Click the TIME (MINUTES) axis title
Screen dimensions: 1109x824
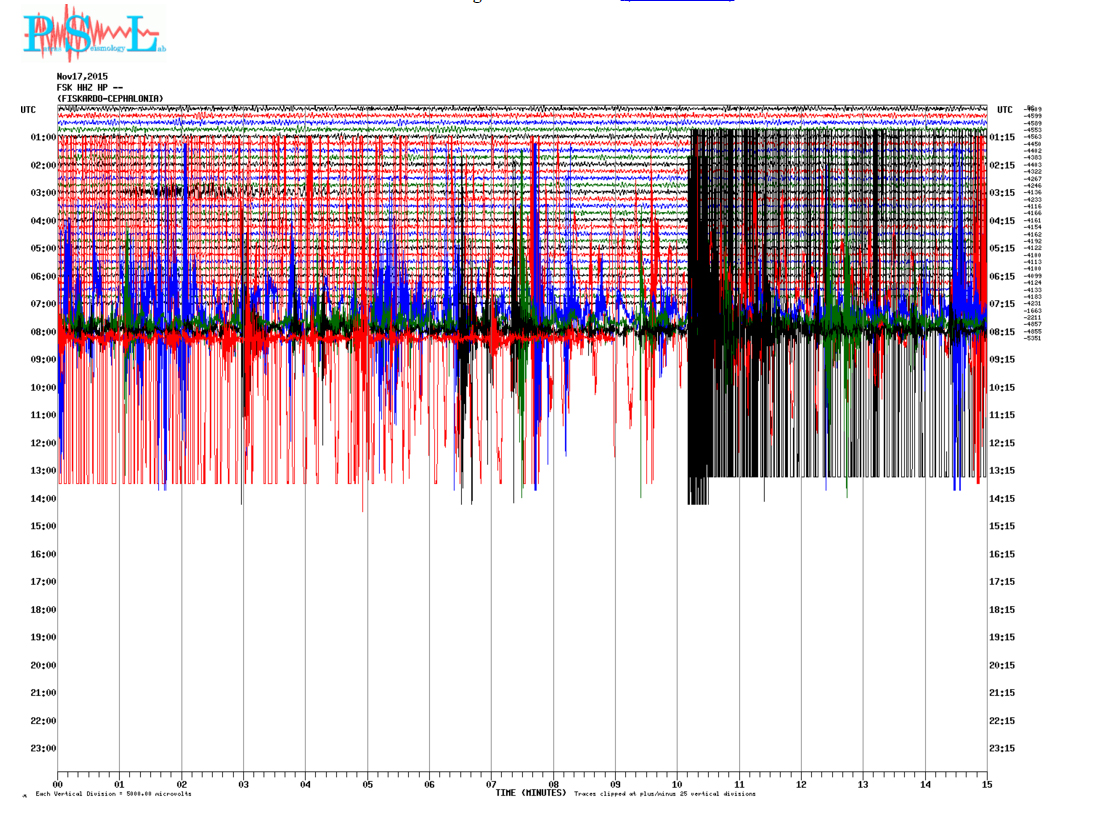(530, 793)
